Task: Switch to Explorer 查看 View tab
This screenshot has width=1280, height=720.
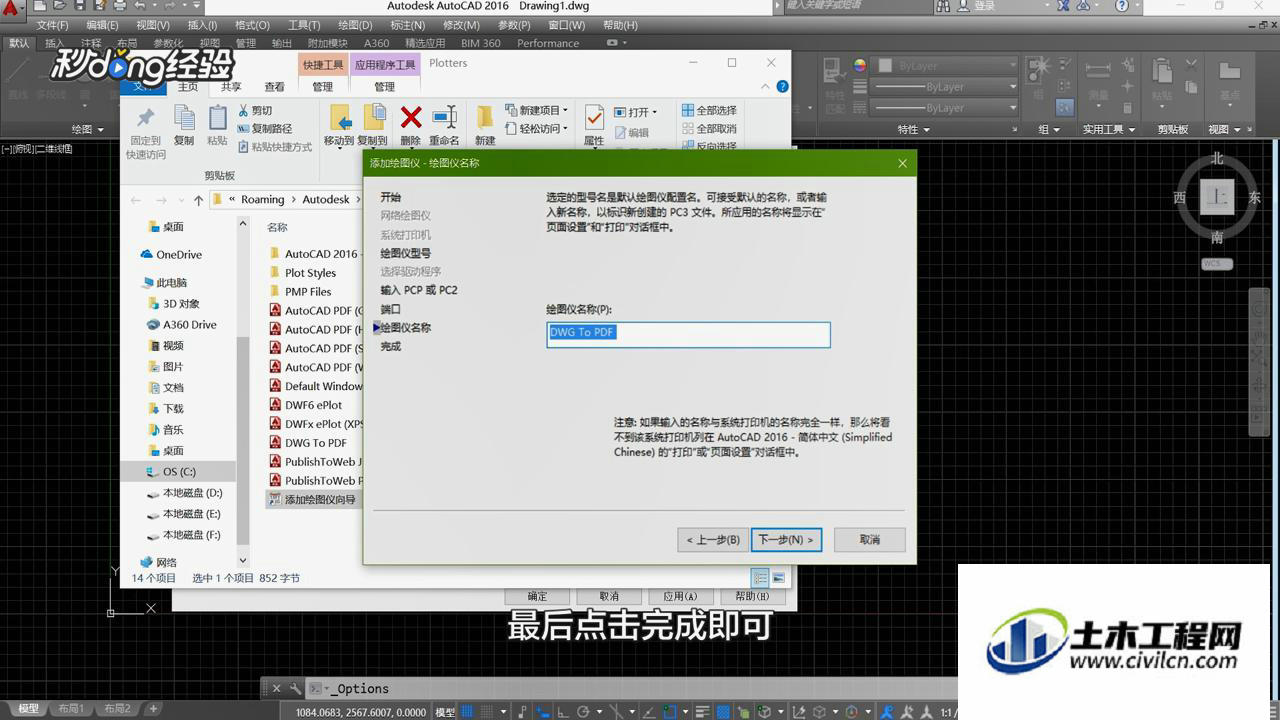Action: click(274, 87)
